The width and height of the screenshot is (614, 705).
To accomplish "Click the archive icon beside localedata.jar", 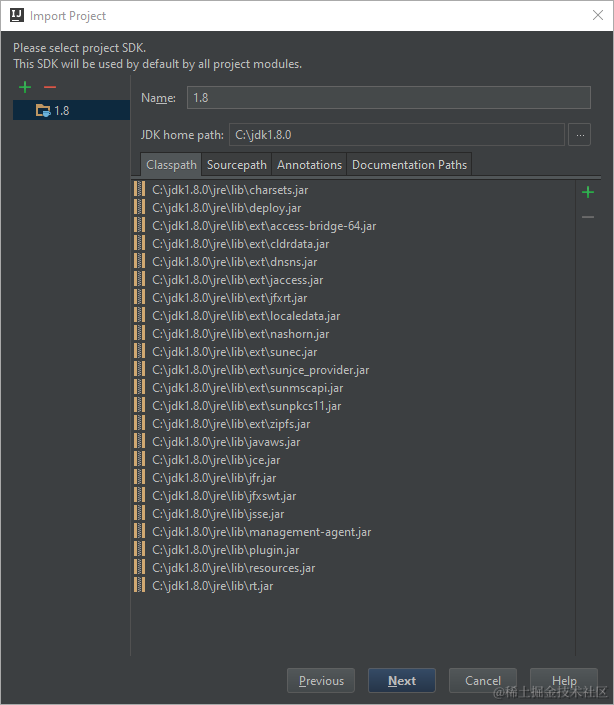I will tap(139, 315).
